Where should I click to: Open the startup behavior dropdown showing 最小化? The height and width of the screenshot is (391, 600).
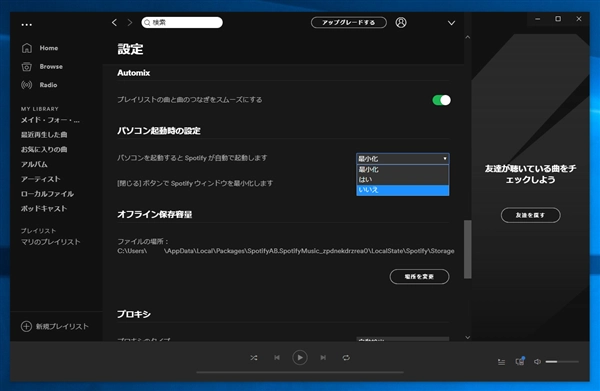coord(403,159)
